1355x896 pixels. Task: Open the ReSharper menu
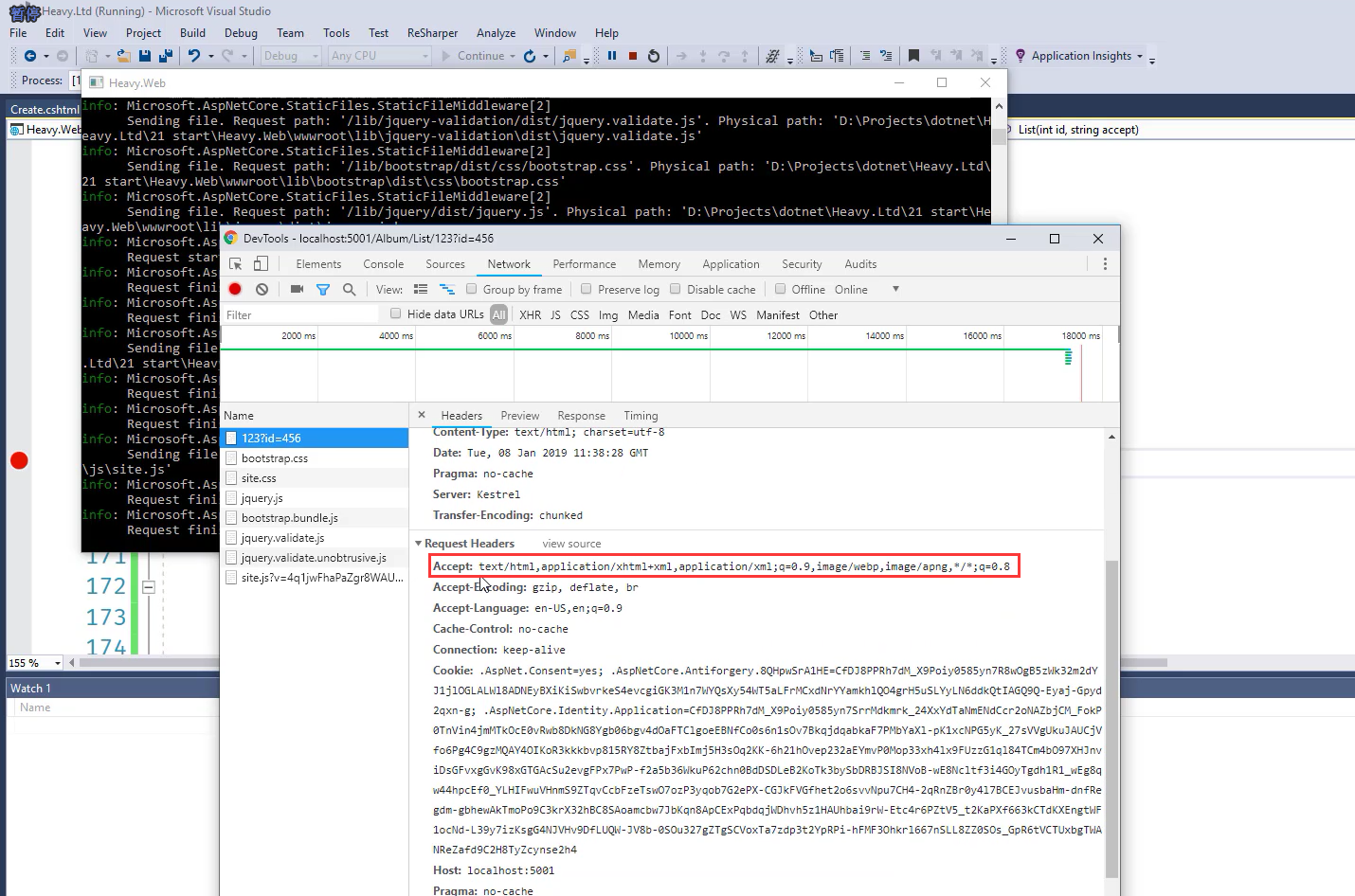(432, 32)
